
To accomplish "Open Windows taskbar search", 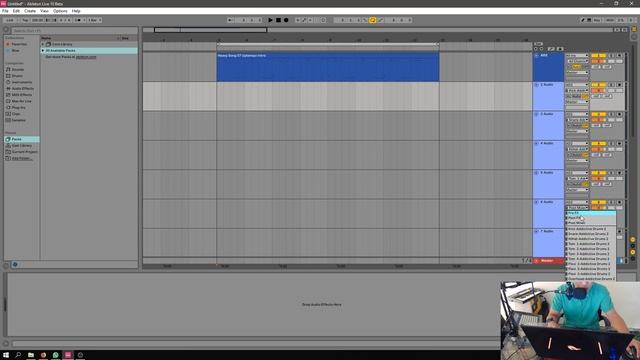I will pos(18,355).
